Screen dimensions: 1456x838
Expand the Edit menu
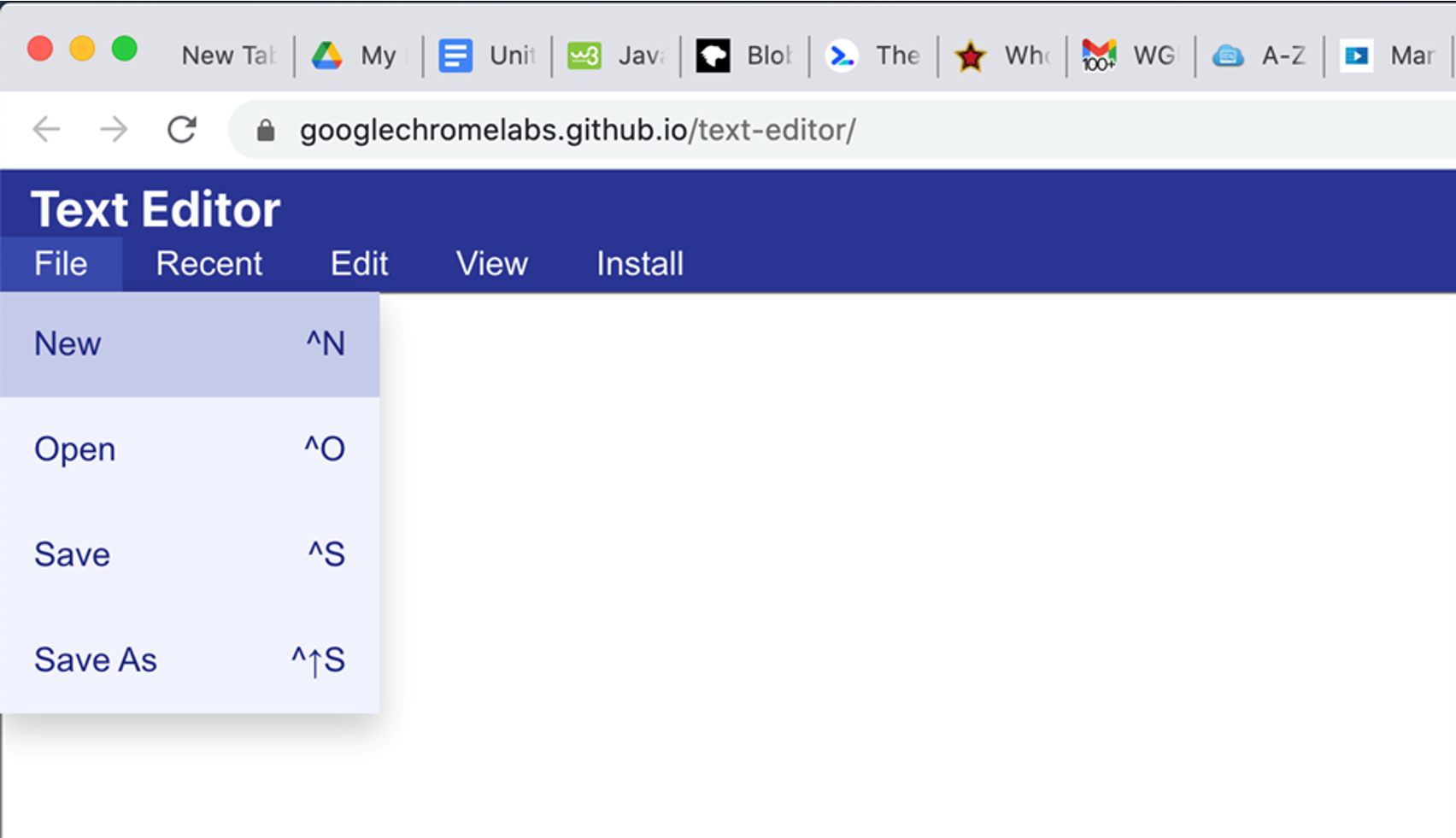click(x=359, y=264)
